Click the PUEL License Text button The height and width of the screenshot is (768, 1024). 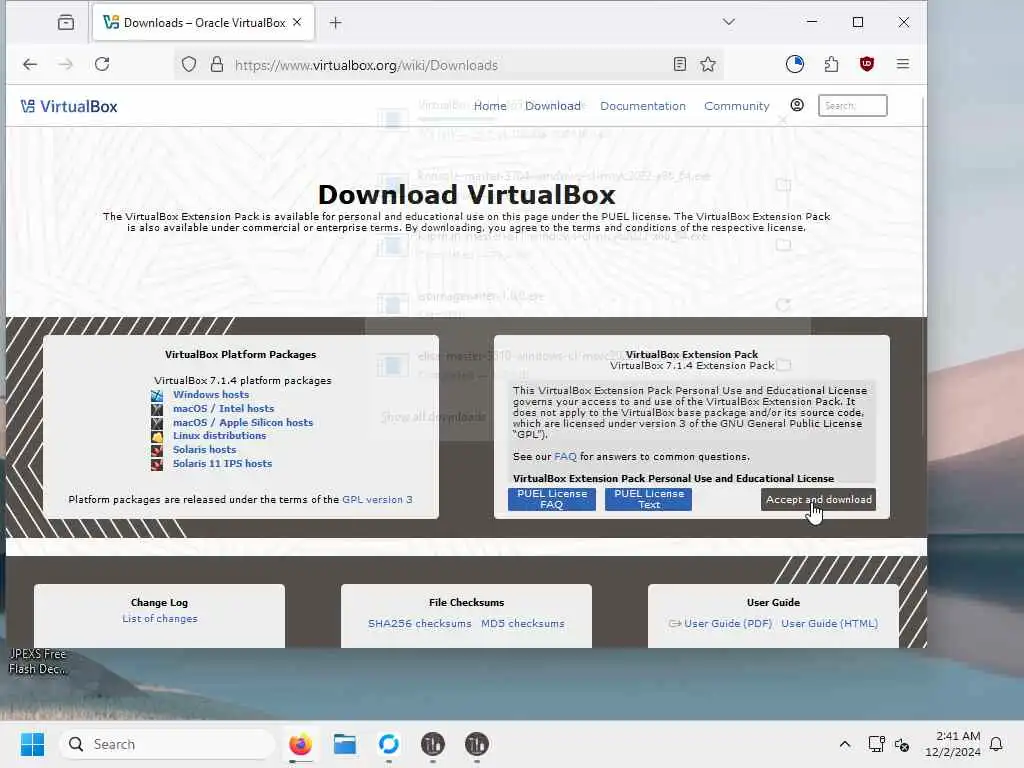click(x=648, y=499)
